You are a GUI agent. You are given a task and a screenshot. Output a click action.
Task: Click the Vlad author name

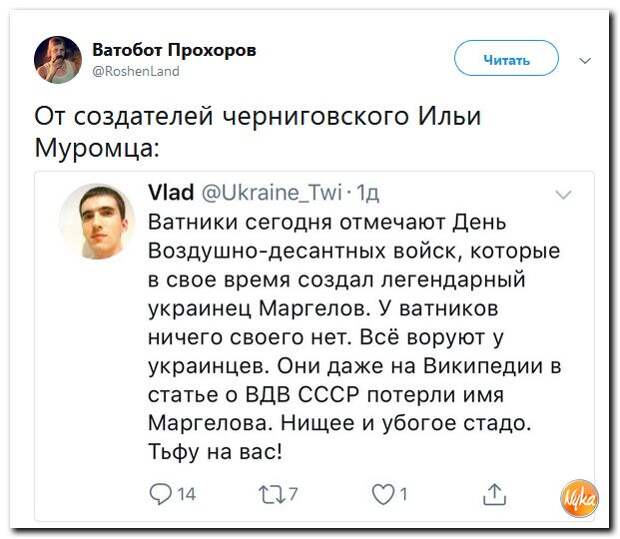[x=171, y=192]
